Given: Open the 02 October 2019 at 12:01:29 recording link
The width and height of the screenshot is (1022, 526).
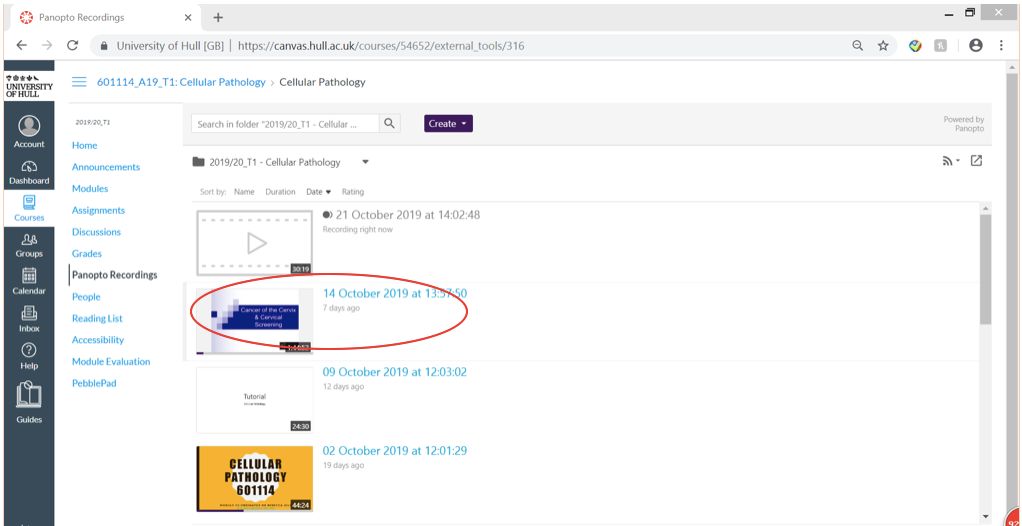Looking at the screenshot, I should [394, 451].
